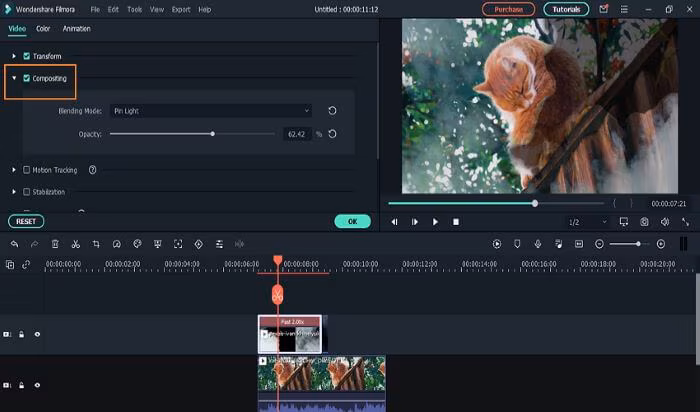
Task: Zoom in the timeline with plus icon
Action: click(x=661, y=244)
